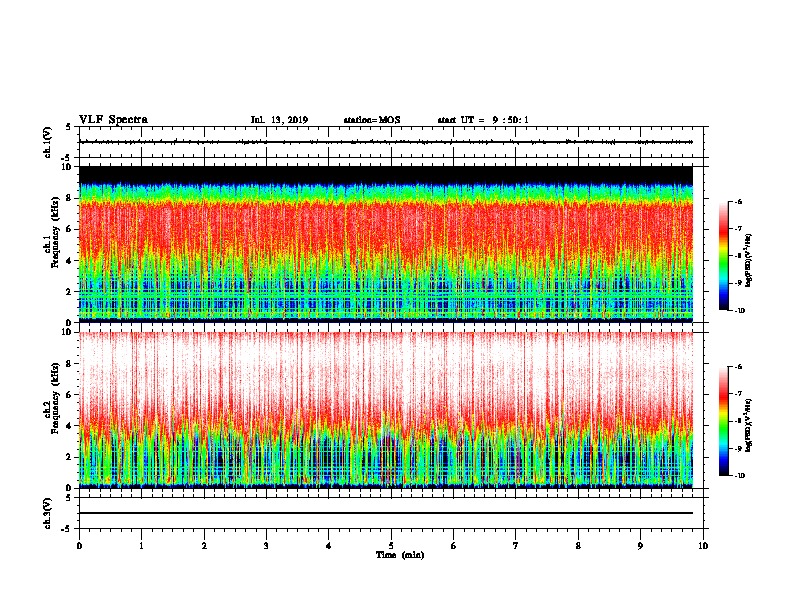Click the 5 tick label on the Time axis
Screen dimensions: 792x612
tap(391, 546)
